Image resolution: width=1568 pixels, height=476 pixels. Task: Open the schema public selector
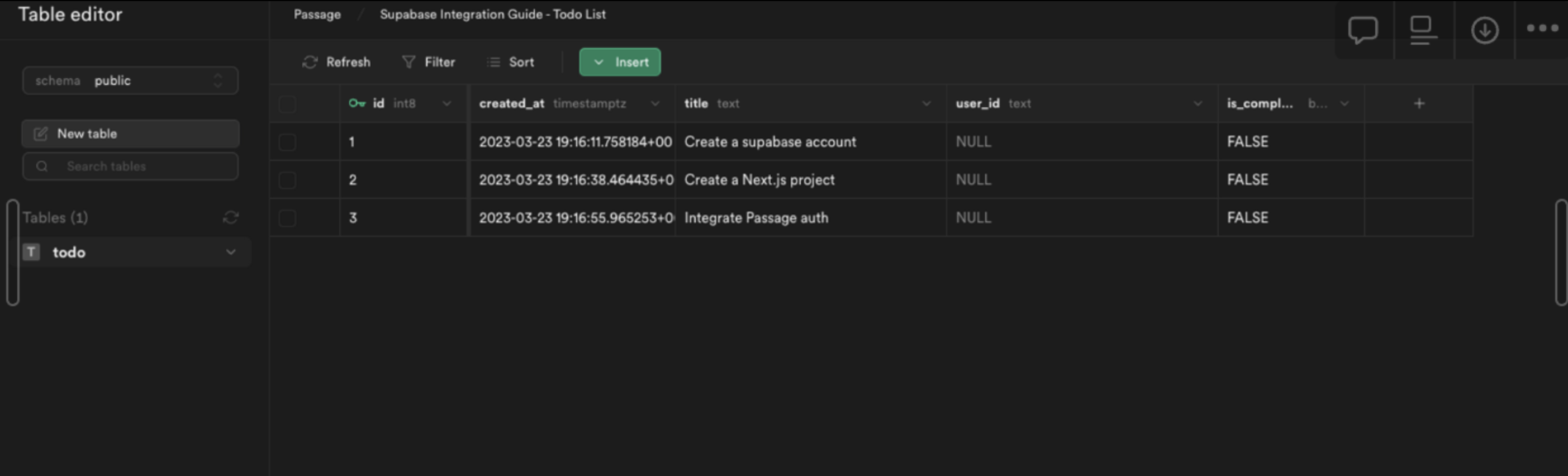pyautogui.click(x=130, y=80)
